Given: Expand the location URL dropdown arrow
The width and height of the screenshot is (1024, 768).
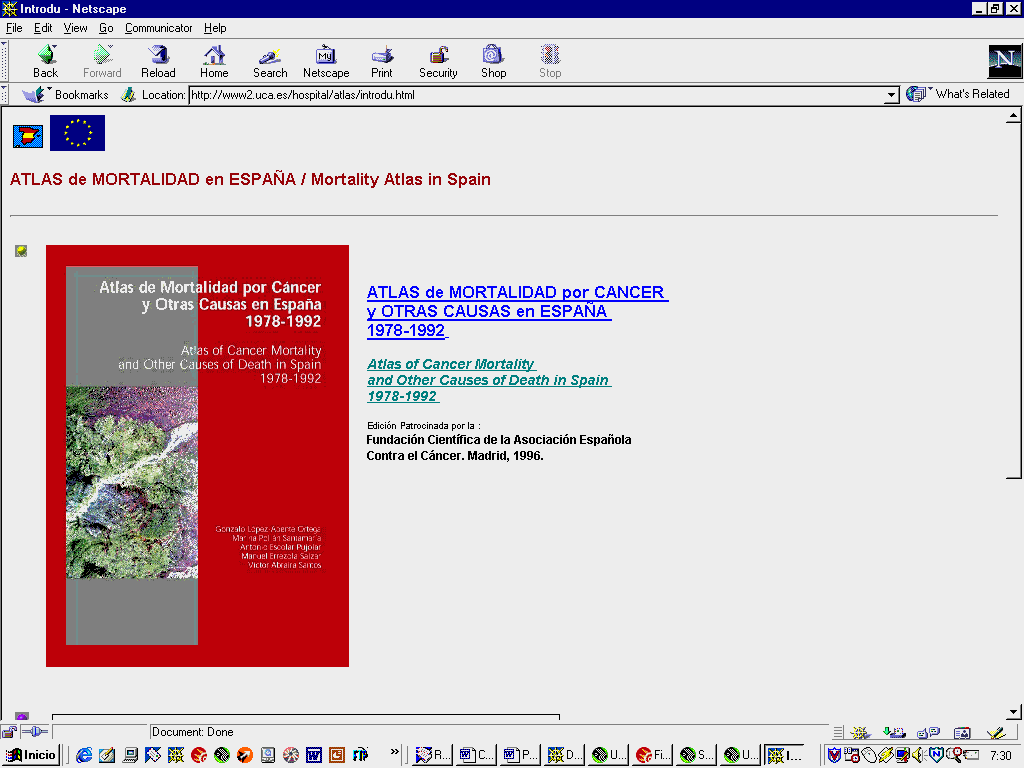Looking at the screenshot, I should pyautogui.click(x=892, y=95).
